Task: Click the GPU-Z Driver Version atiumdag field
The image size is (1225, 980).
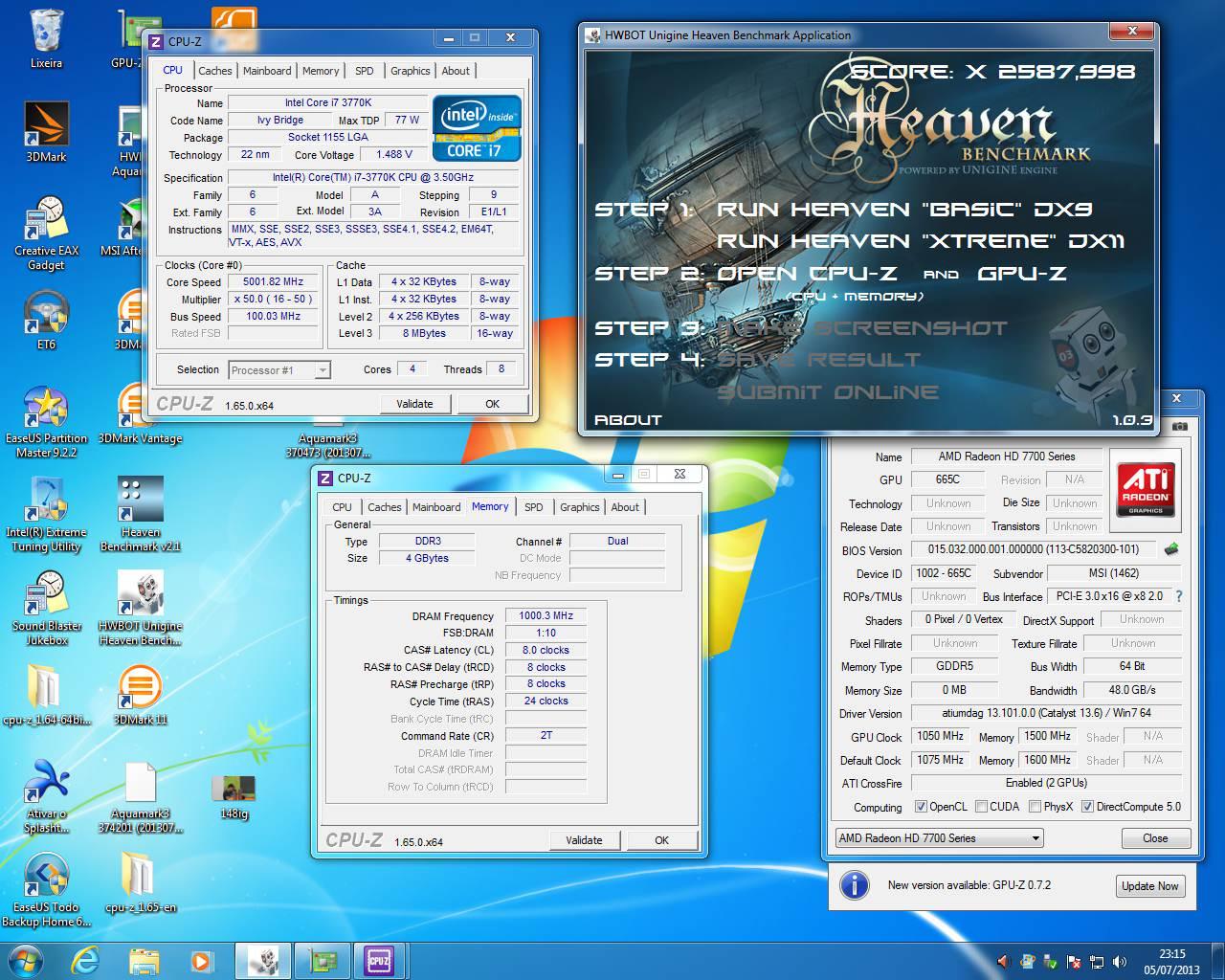Action: click(x=1046, y=714)
